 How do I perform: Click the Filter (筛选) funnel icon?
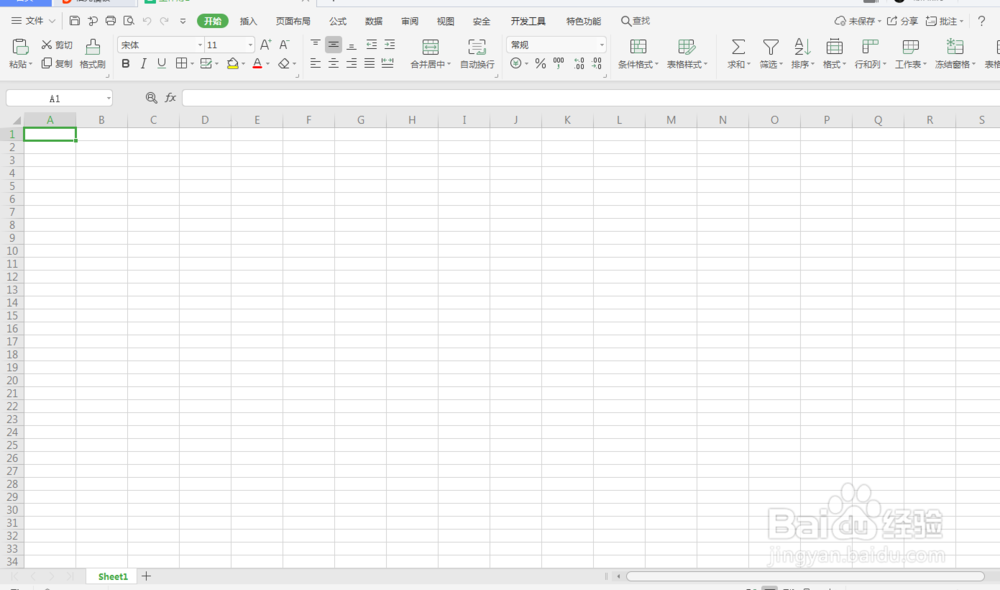coord(770,47)
